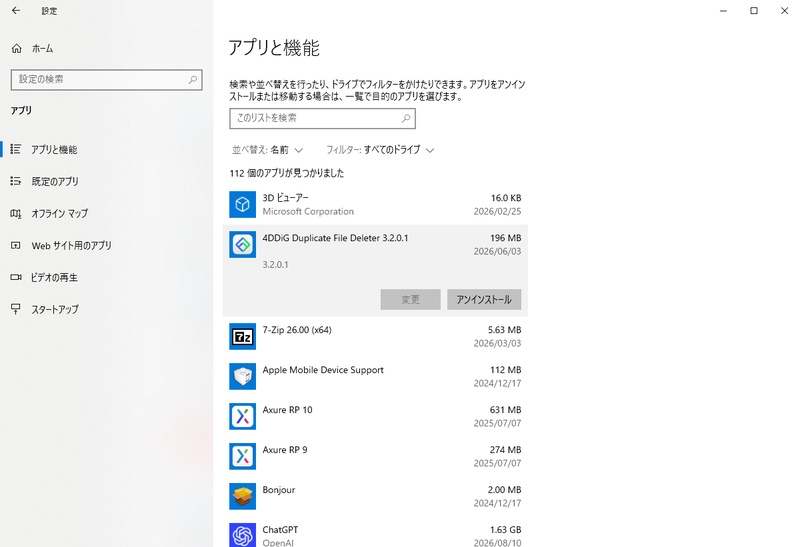Select the Bonjour entry
This screenshot has width=800, height=547.
pos(375,496)
